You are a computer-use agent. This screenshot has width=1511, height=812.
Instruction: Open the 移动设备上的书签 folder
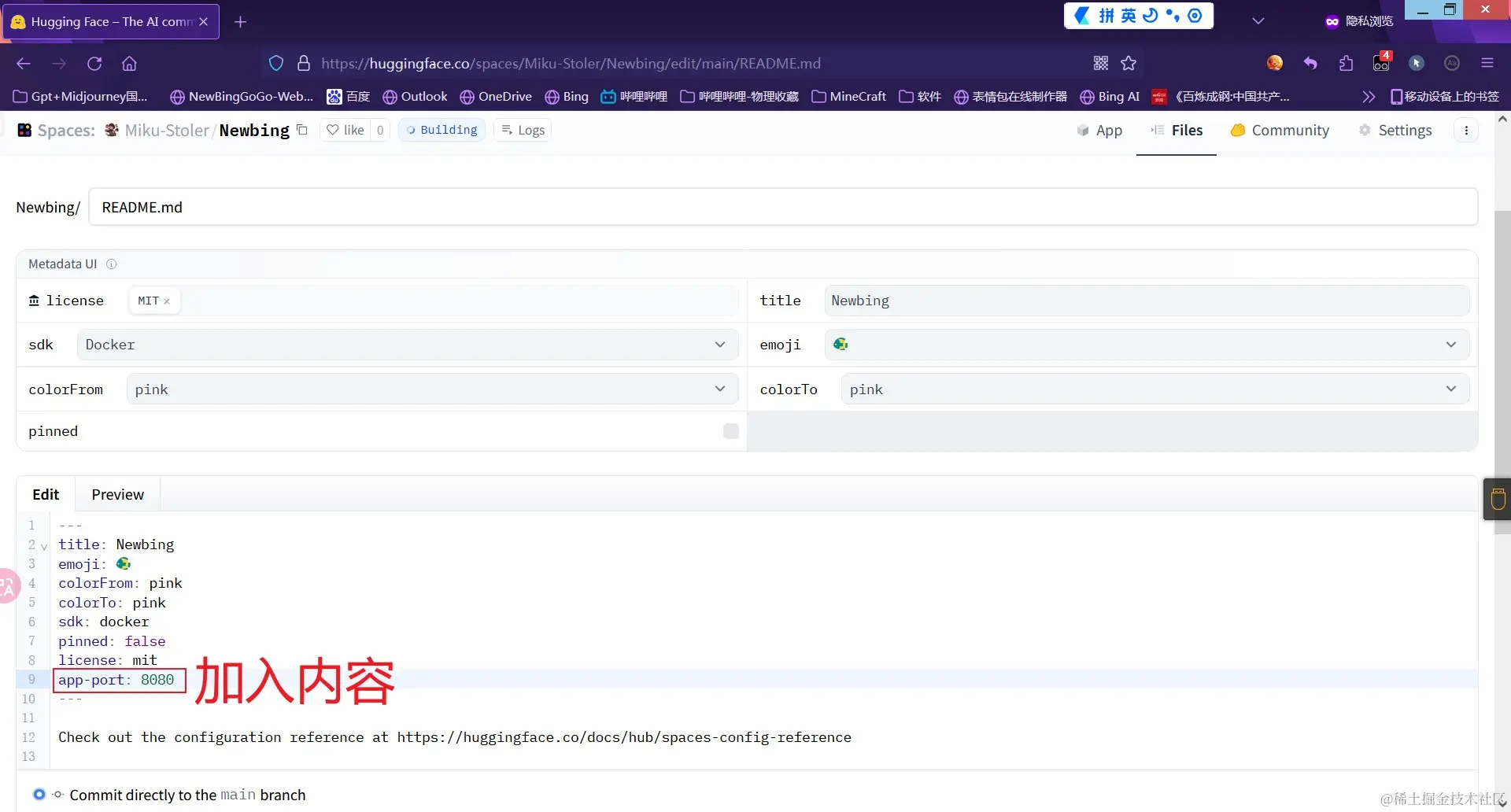click(x=1445, y=97)
